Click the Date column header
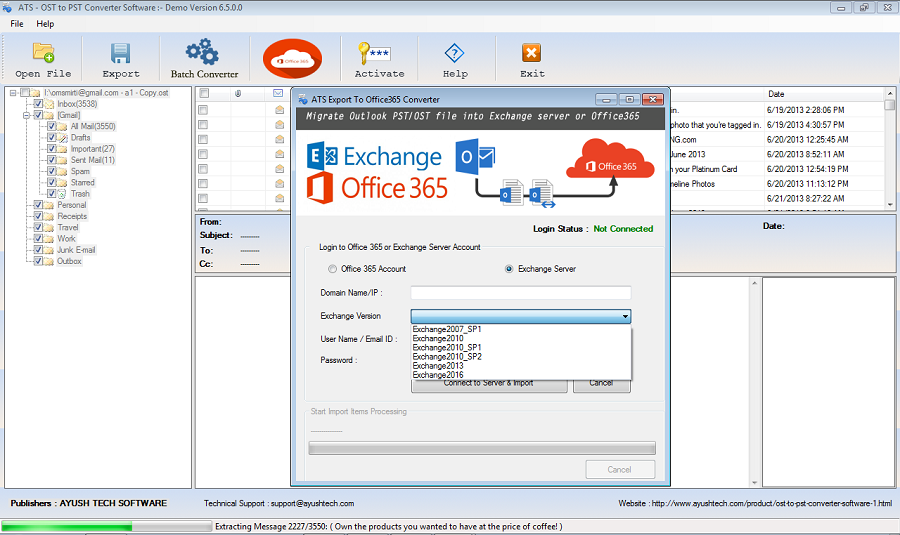The height and width of the screenshot is (535, 900). (776, 94)
